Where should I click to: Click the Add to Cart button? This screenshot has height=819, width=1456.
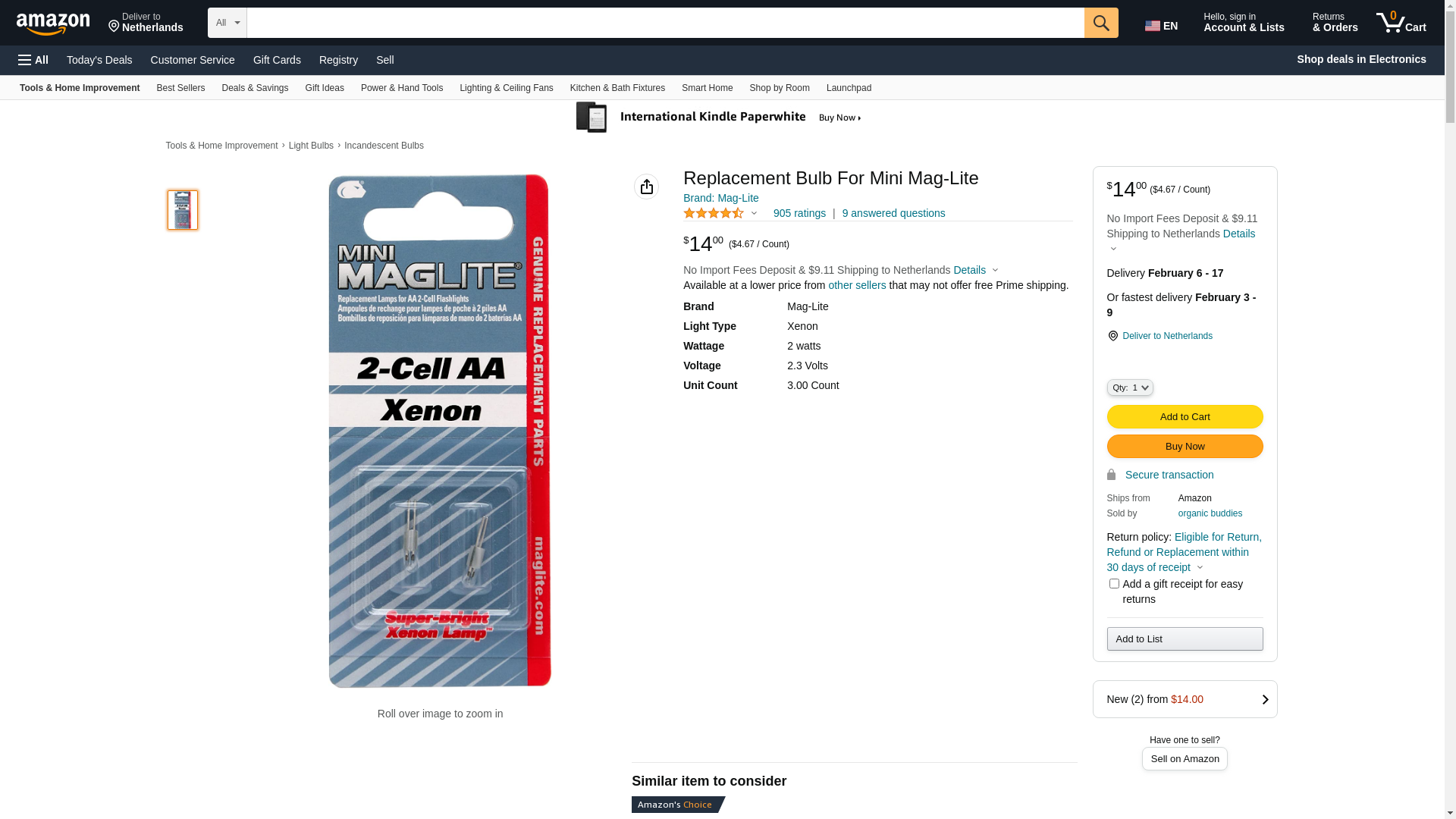tap(1185, 416)
